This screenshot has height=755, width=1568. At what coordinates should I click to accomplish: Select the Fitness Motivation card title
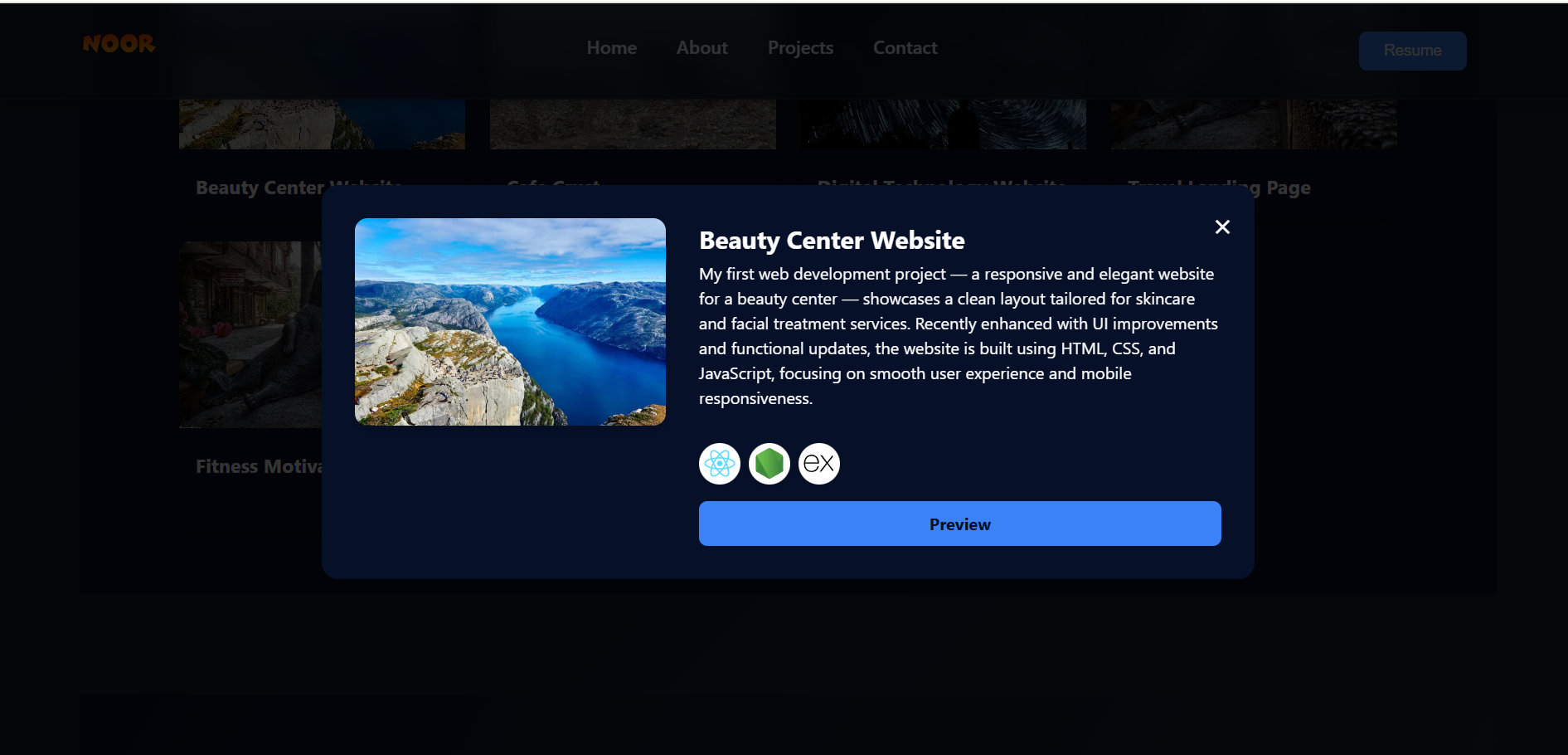[259, 466]
